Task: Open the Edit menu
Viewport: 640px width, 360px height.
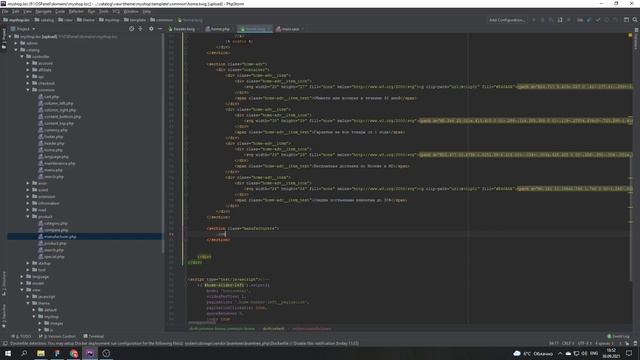Action: [x=16, y=11]
